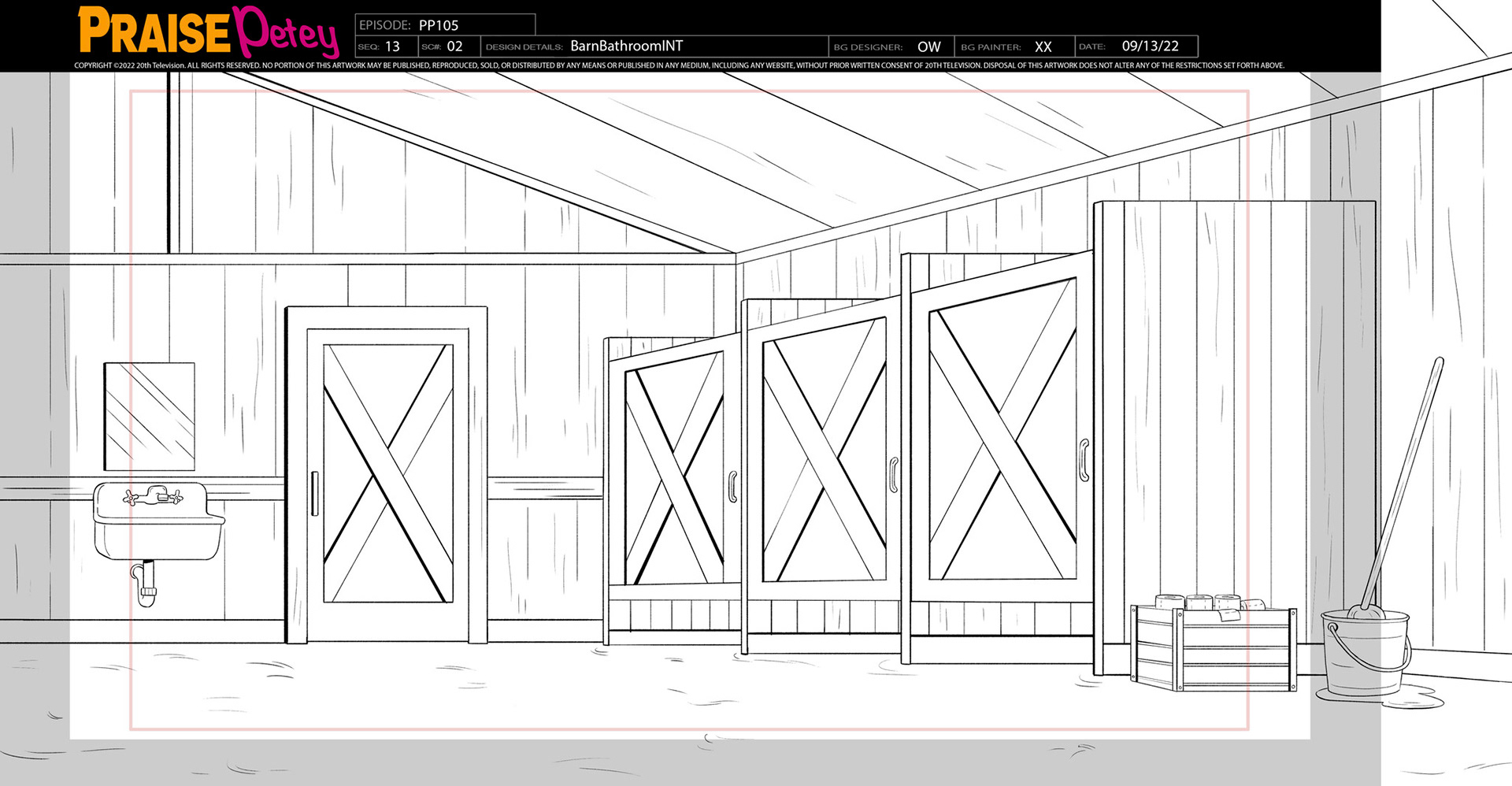Click the DESIGN DETAILS: label
1512x786 pixels.
click(x=524, y=47)
